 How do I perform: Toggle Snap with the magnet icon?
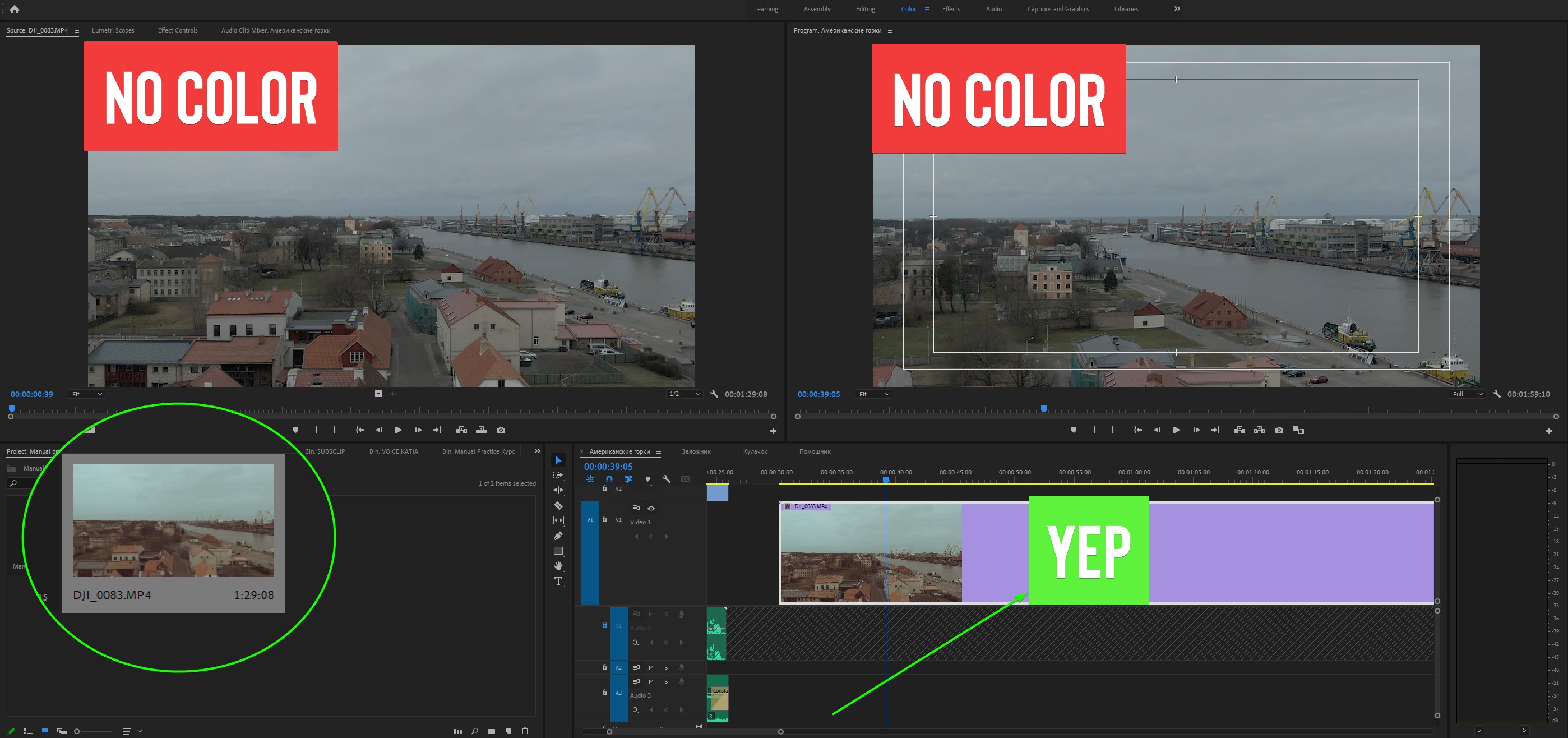tap(609, 479)
